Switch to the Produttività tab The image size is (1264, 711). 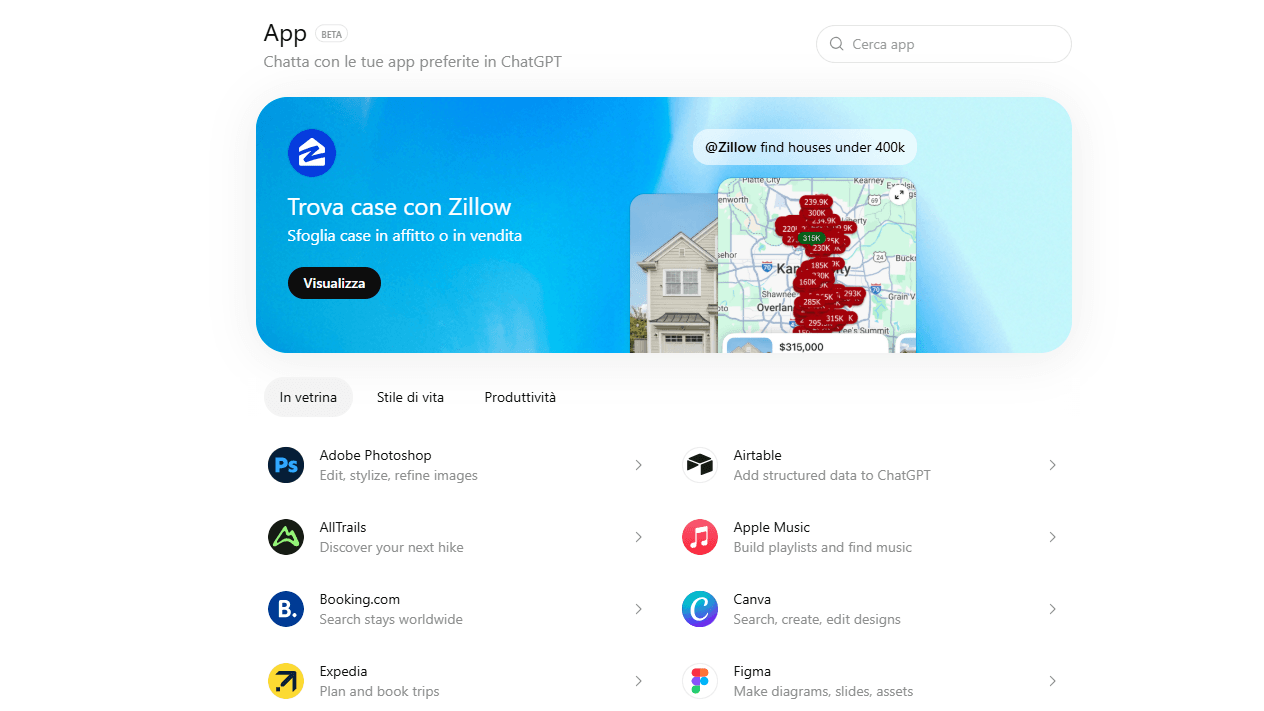[x=520, y=397]
